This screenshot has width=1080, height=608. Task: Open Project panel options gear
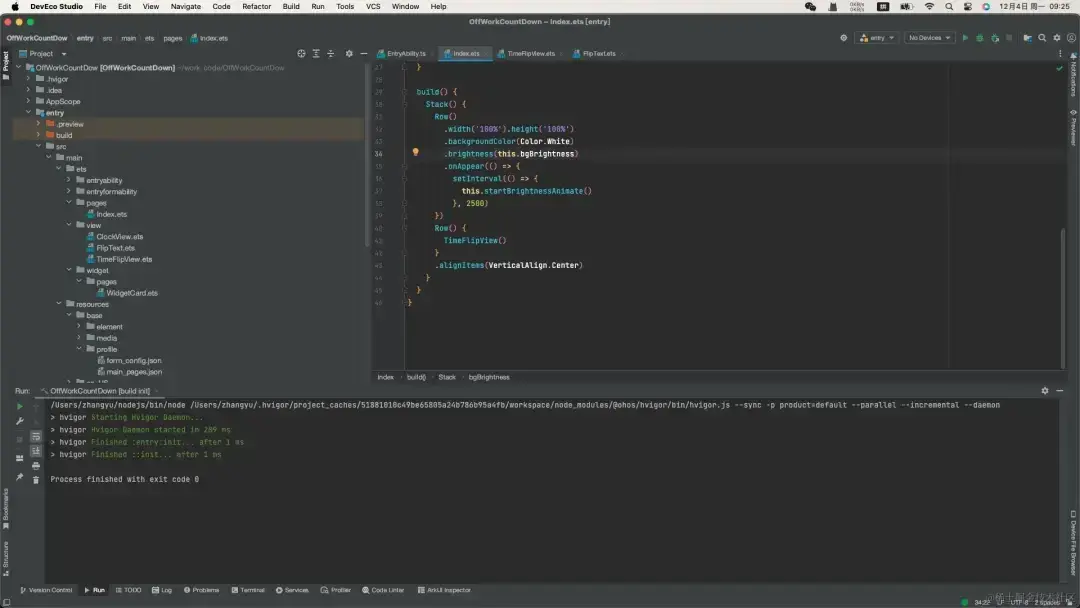(x=349, y=53)
